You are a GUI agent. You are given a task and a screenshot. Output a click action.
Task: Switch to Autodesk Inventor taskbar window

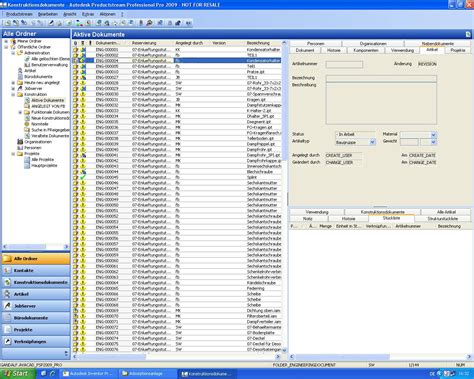click(88, 374)
